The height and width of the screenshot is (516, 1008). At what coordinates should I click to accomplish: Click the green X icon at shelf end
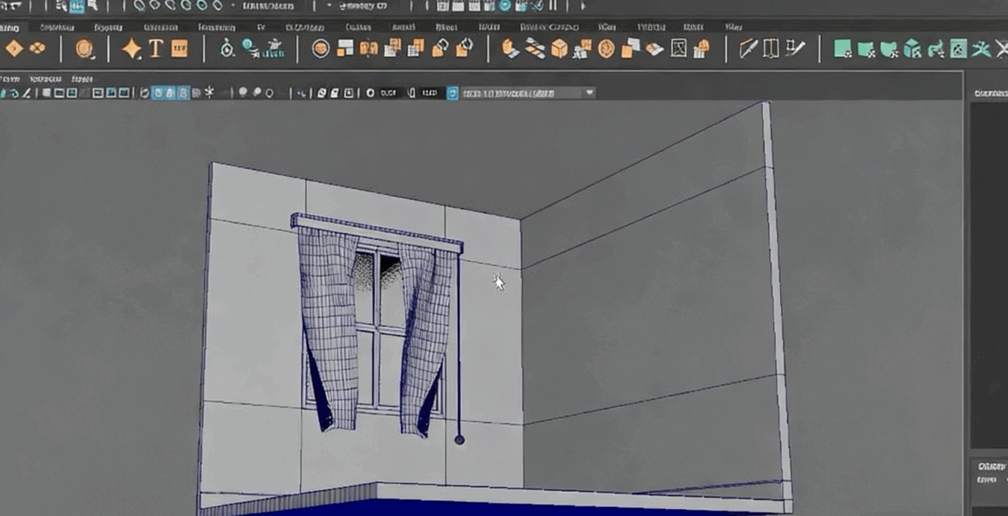pos(982,48)
